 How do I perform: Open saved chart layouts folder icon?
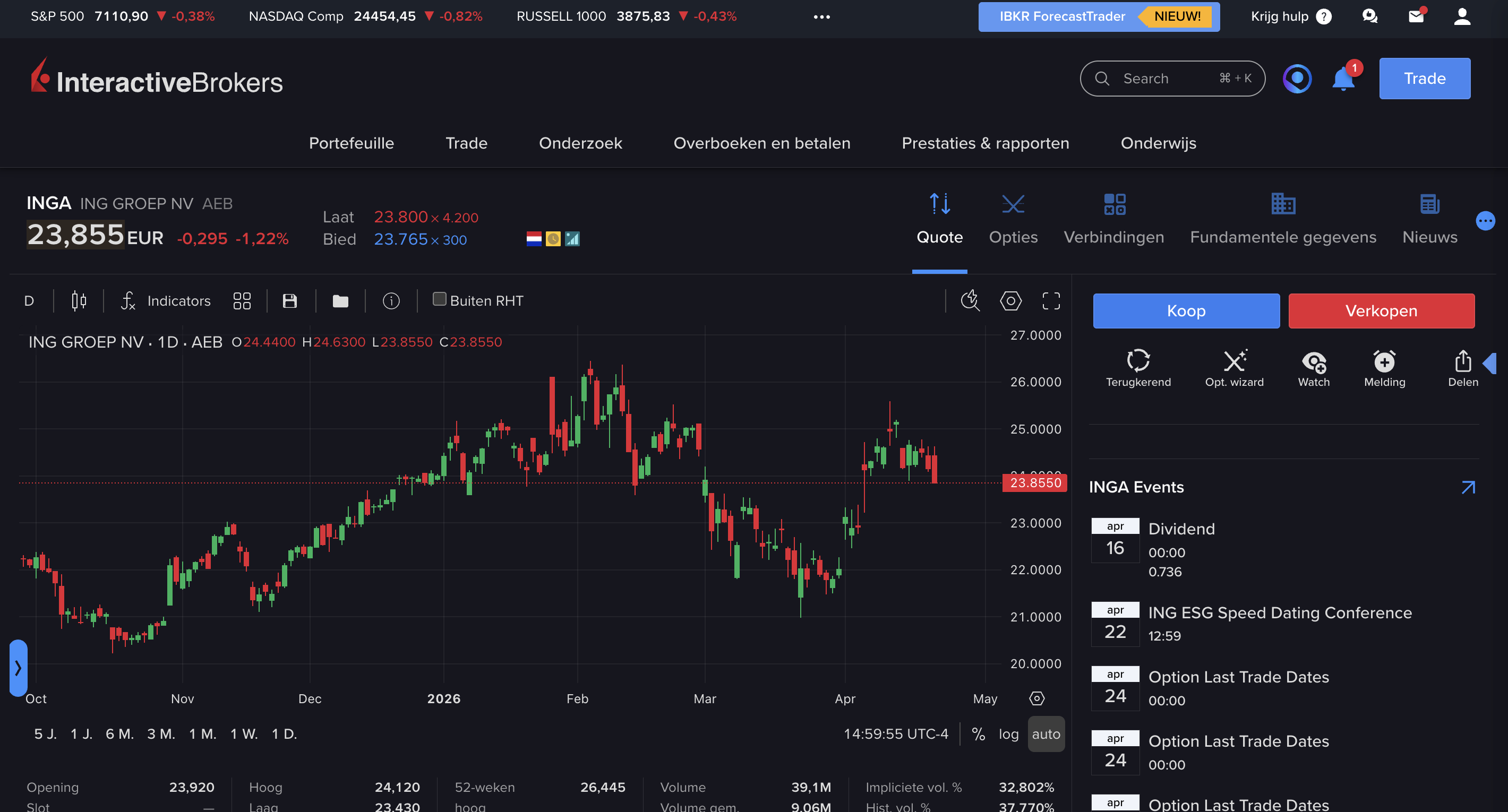coord(341,301)
